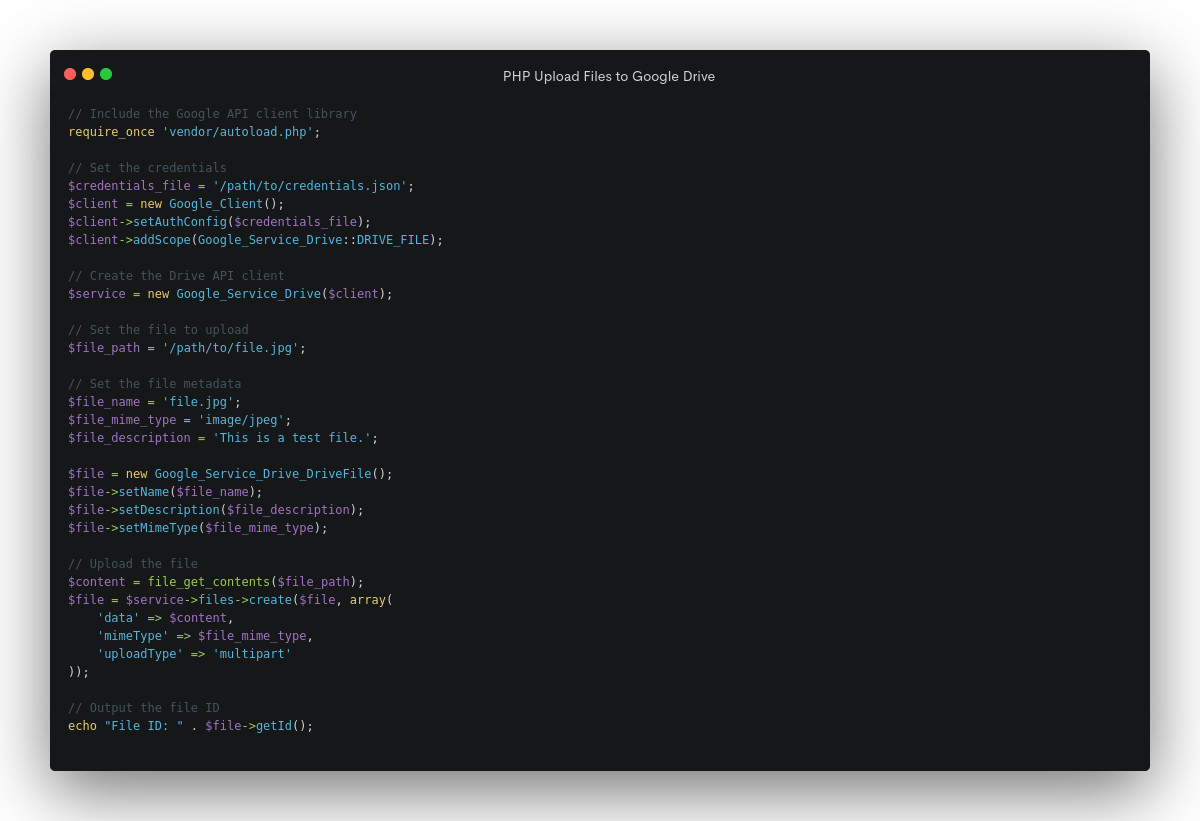Image resolution: width=1200 pixels, height=821 pixels.
Task: Click the file_get_contents function call
Action: click(x=208, y=581)
